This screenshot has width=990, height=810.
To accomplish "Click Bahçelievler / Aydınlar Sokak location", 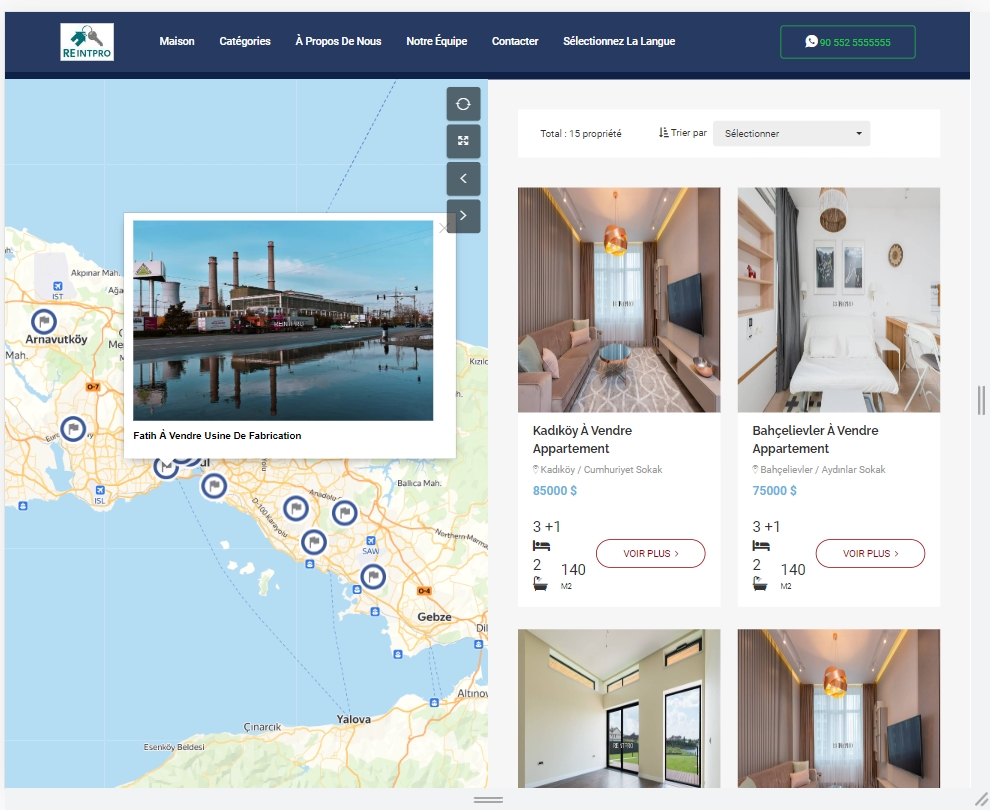I will [x=823, y=470].
